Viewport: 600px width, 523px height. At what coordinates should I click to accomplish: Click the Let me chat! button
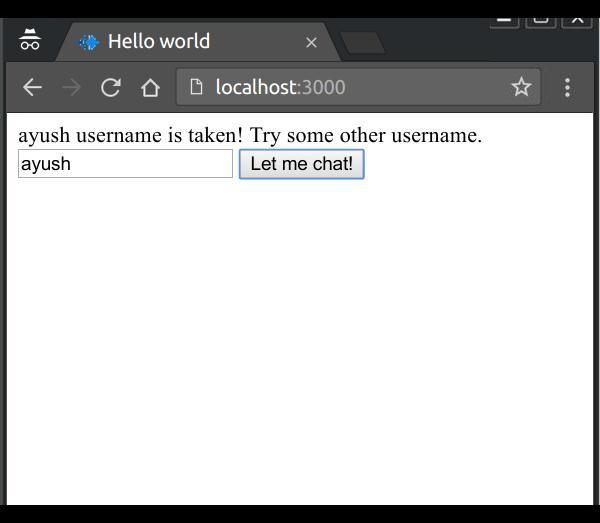(302, 164)
